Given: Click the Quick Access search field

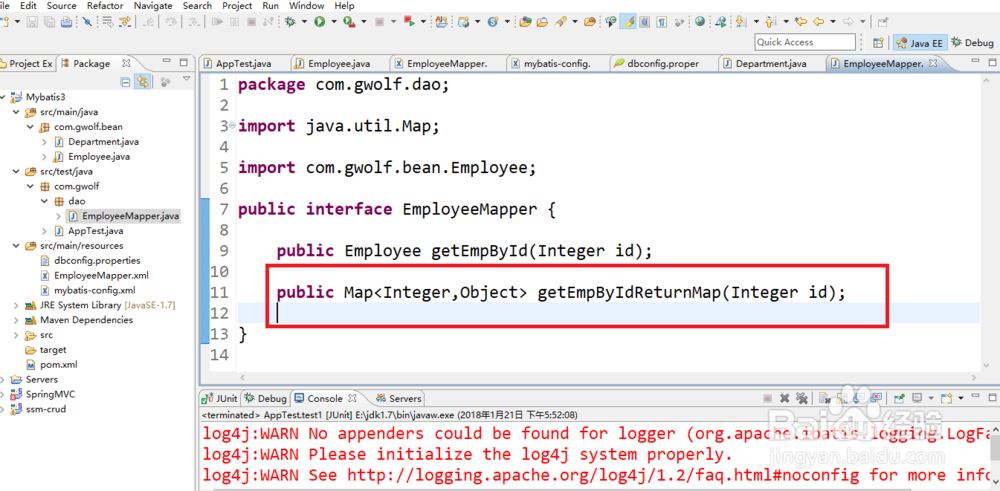Looking at the screenshot, I should tap(805, 42).
